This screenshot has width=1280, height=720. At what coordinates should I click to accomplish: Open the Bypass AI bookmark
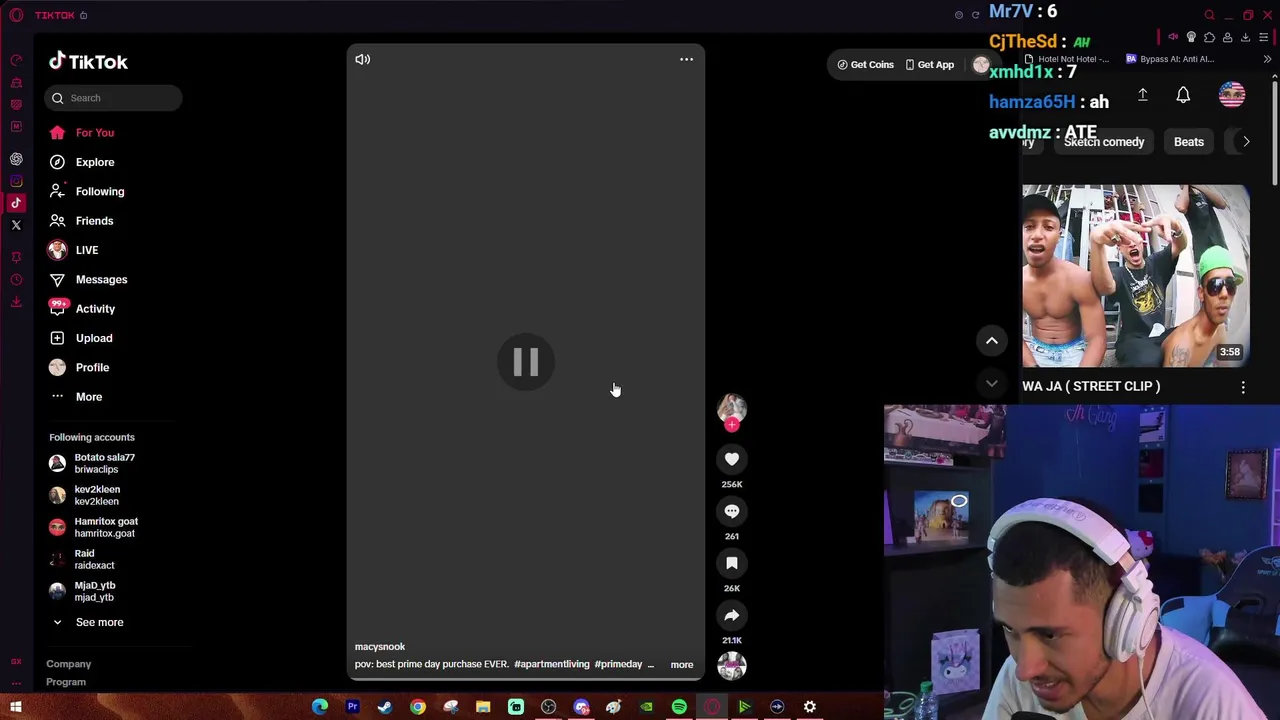[x=1170, y=59]
